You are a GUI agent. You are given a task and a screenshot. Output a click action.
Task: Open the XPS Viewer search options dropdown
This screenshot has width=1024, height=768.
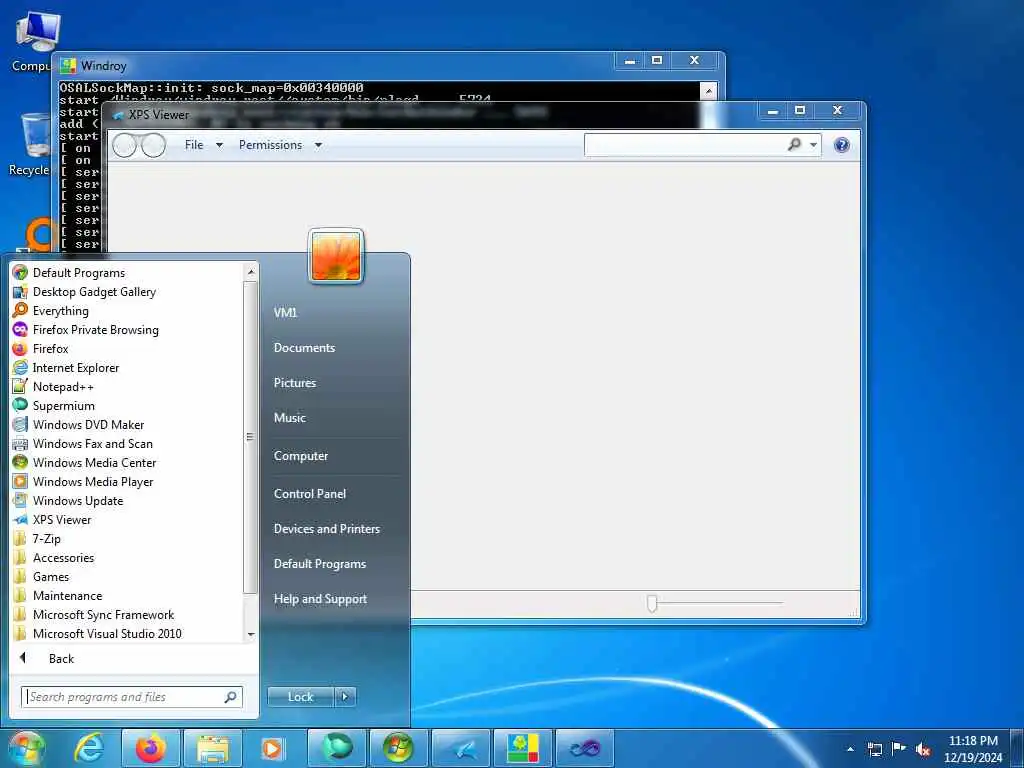coord(814,145)
